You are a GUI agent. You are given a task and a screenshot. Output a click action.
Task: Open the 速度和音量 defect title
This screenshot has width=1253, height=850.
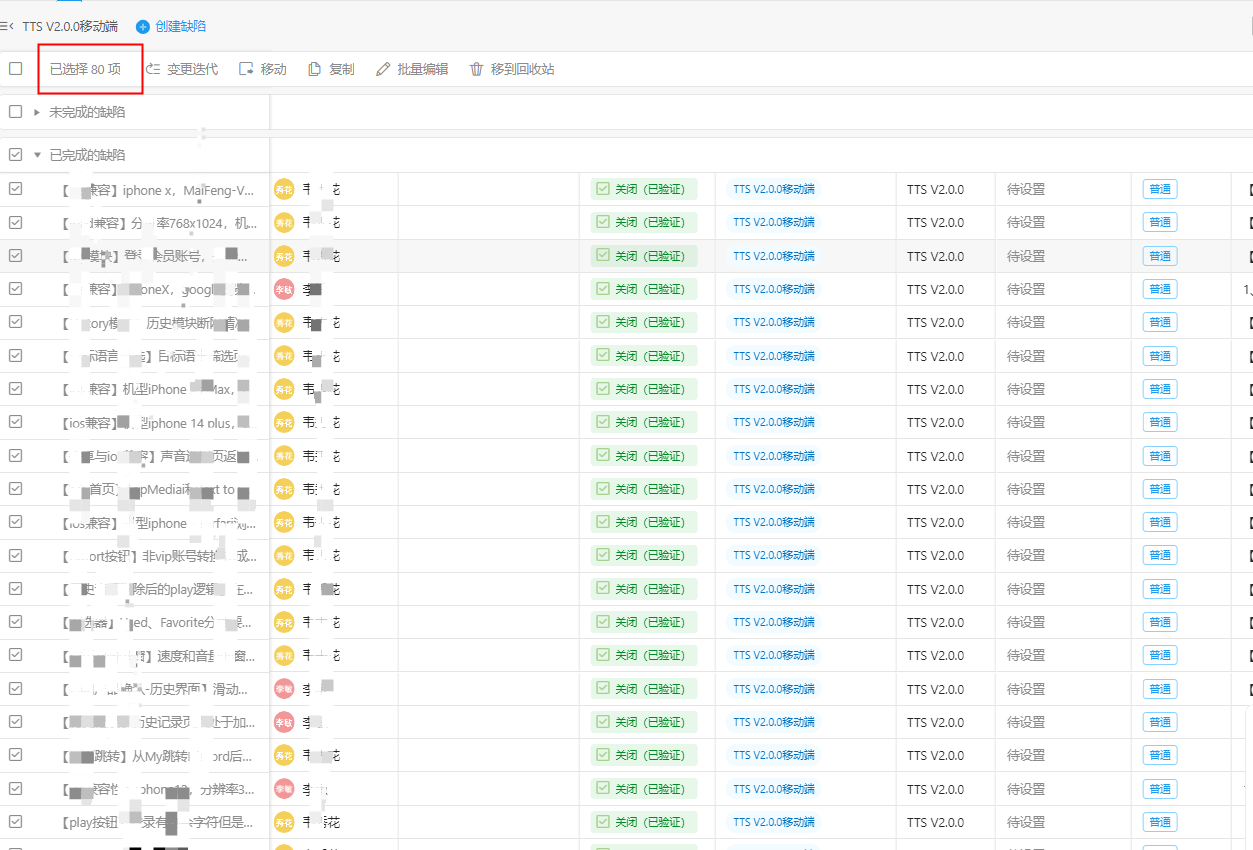coord(158,656)
